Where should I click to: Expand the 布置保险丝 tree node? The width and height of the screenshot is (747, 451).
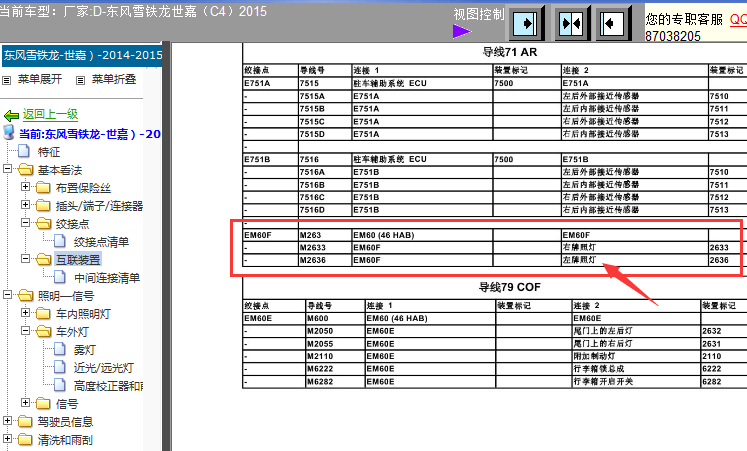tap(25, 187)
